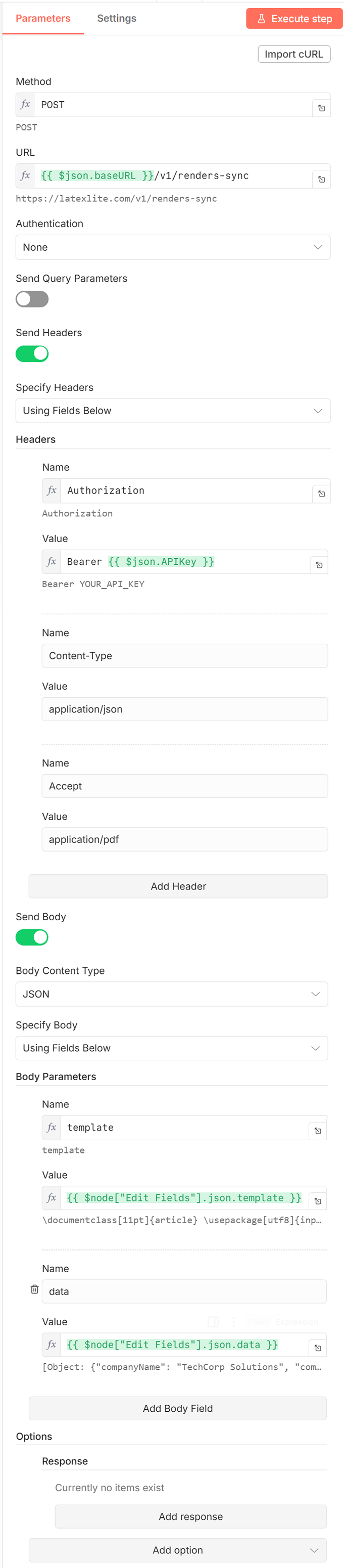Click the Import cURL button
Viewport: 344px width, 1568px height.
click(294, 54)
